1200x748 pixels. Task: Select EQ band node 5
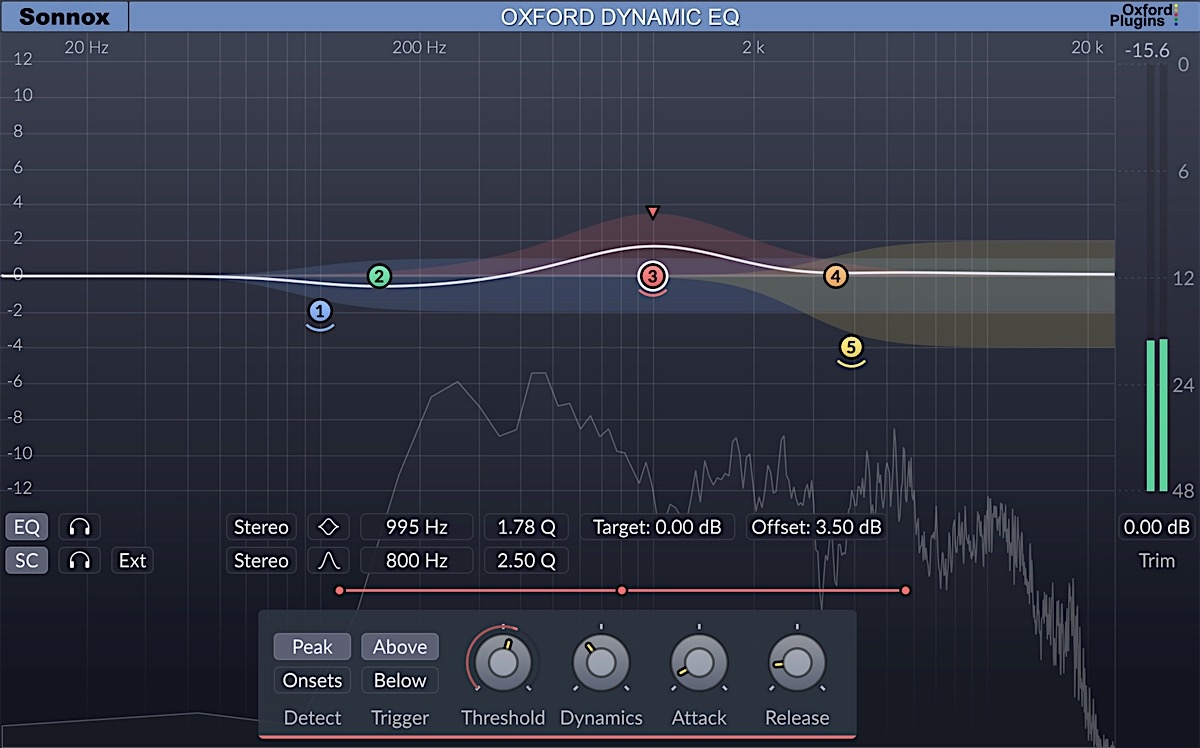coord(851,348)
